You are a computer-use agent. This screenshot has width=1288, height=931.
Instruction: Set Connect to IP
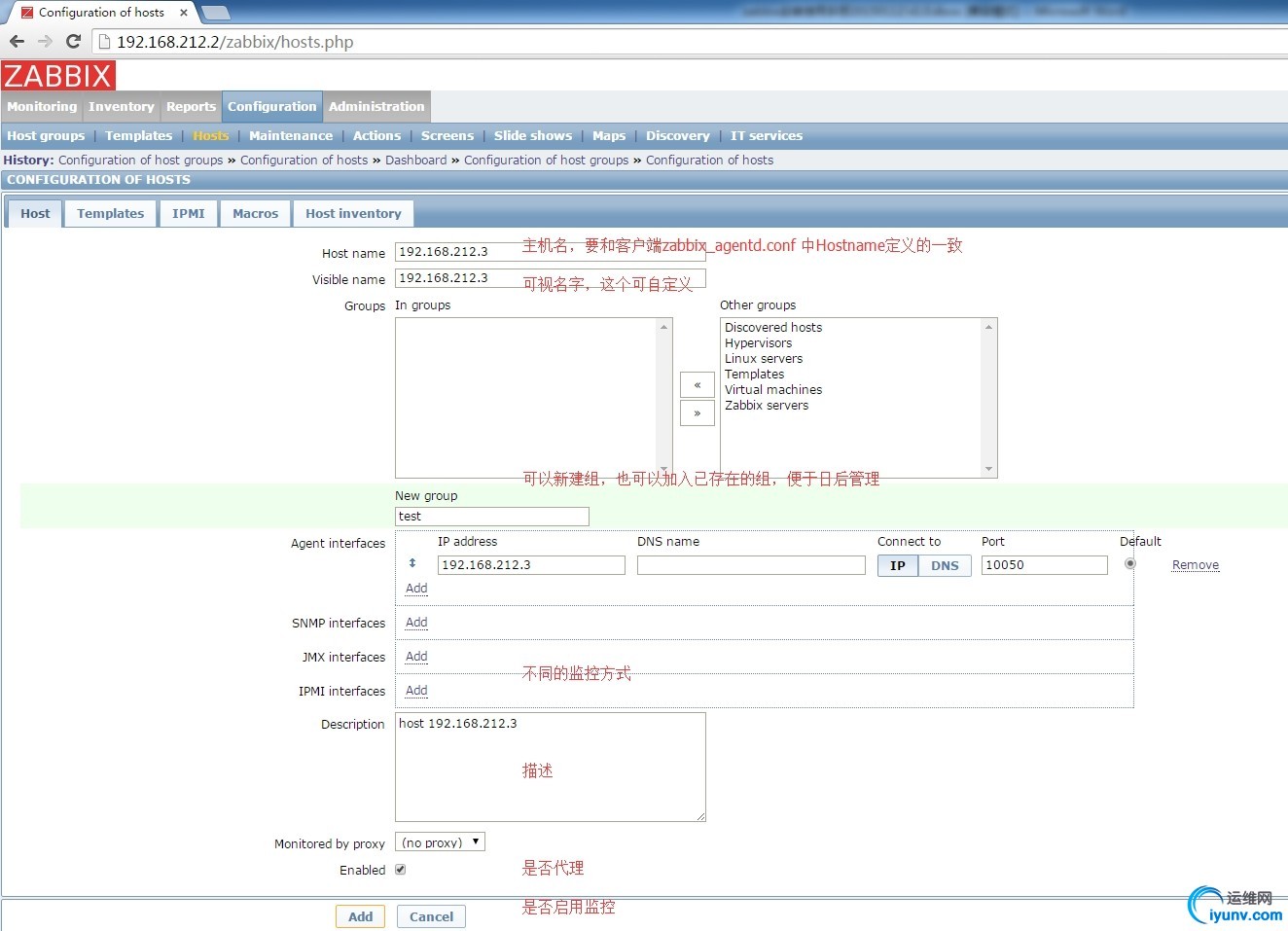[898, 565]
